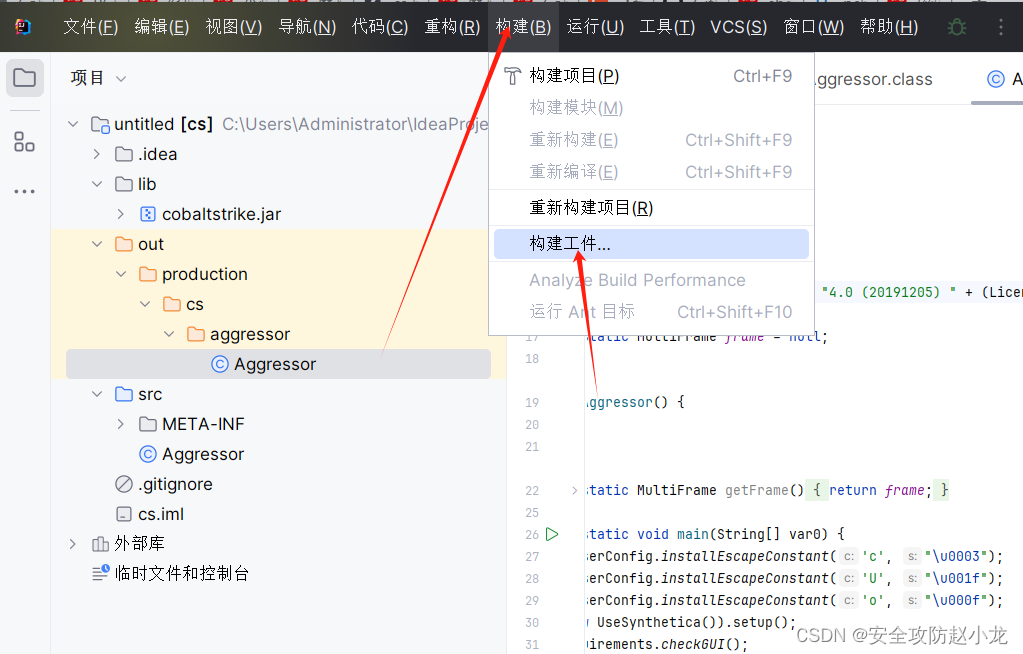Click the class icon of src Aggressor

[148, 454]
